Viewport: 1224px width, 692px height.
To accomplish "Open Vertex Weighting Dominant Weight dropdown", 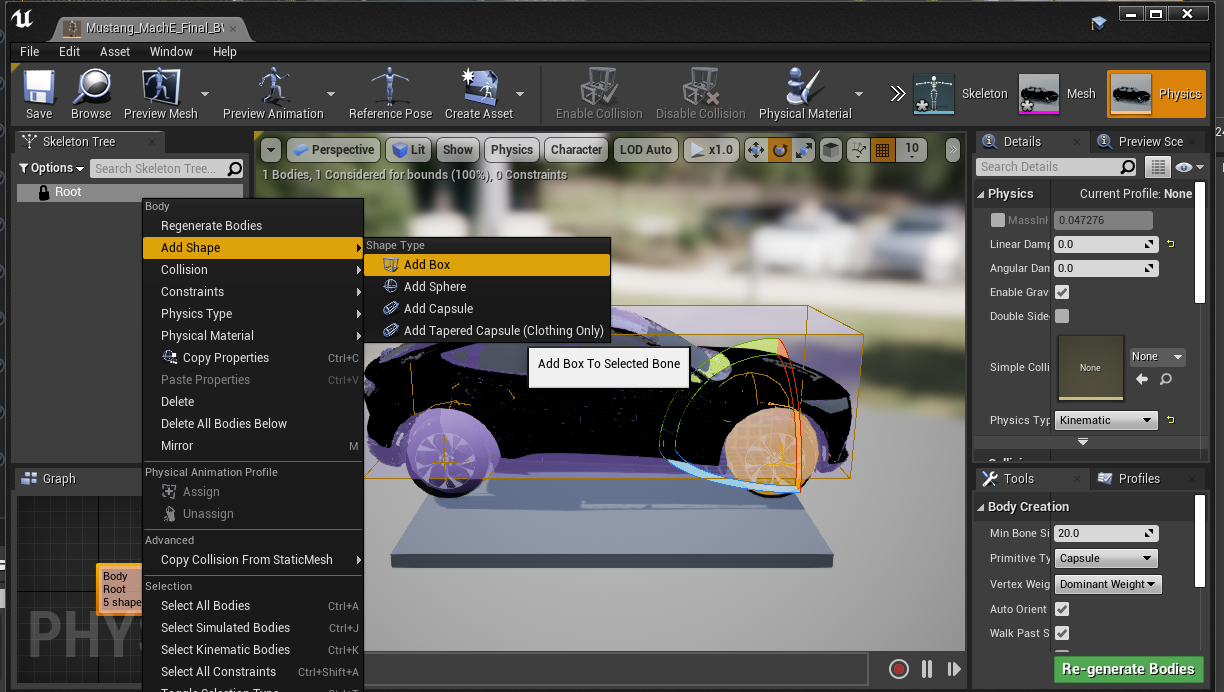I will point(1108,584).
